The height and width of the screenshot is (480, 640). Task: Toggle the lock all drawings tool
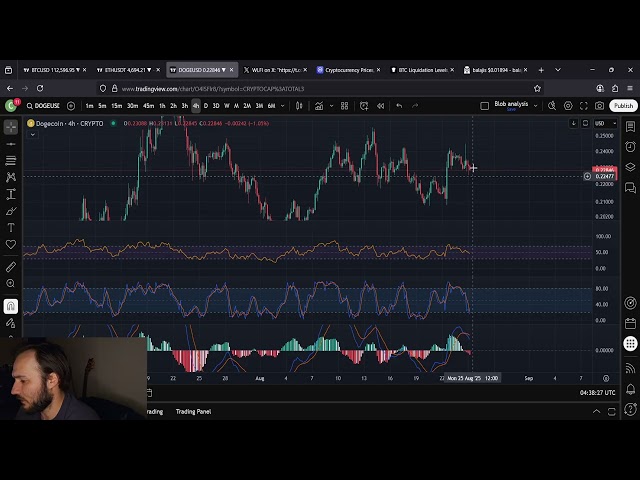click(11, 323)
